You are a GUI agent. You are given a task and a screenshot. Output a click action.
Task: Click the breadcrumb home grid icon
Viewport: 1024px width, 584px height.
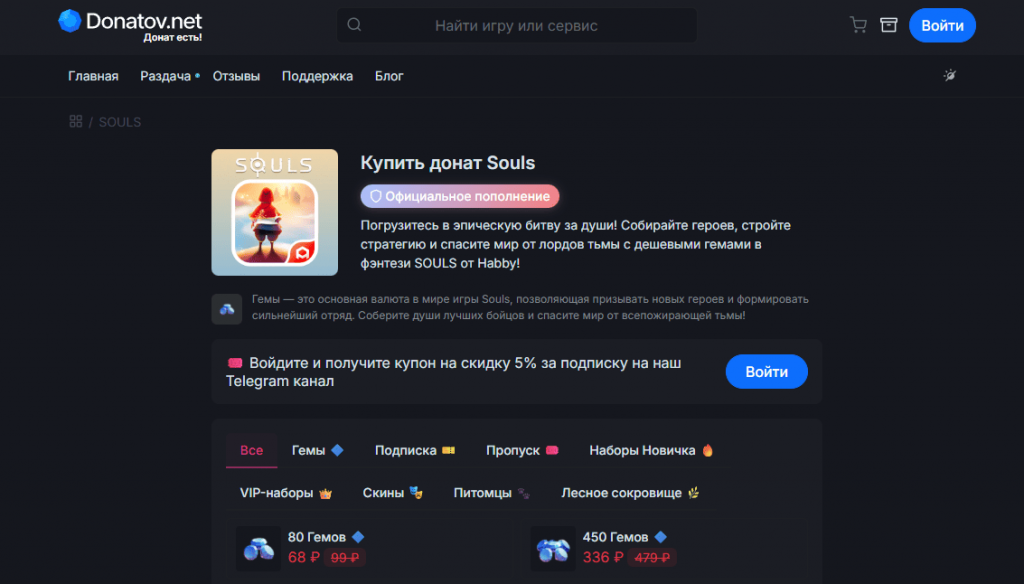75,122
